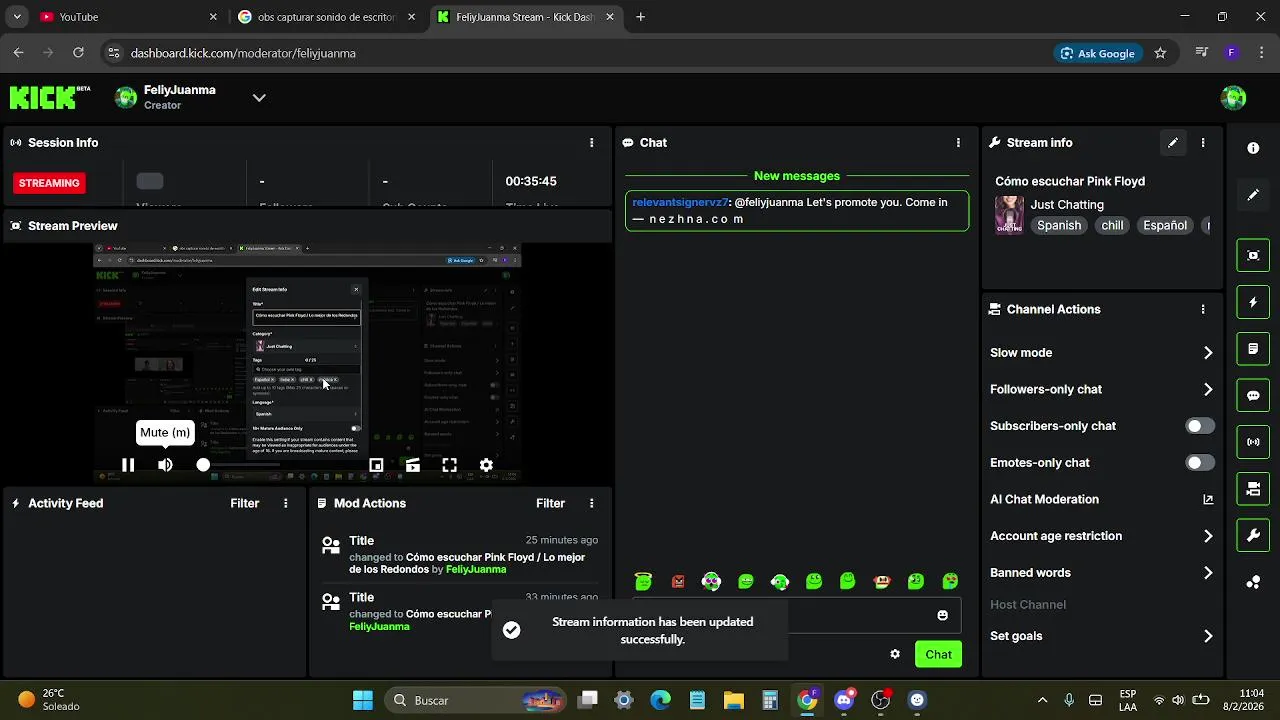Toggle Session Info panel via sidebar broadcast icon
The width and height of the screenshot is (1280, 720).
pos(1253,442)
